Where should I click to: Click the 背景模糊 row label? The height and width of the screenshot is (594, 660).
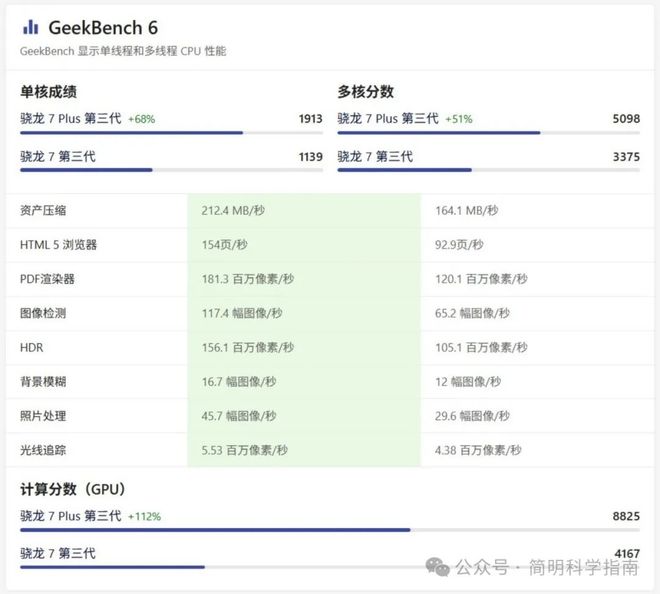(43, 382)
